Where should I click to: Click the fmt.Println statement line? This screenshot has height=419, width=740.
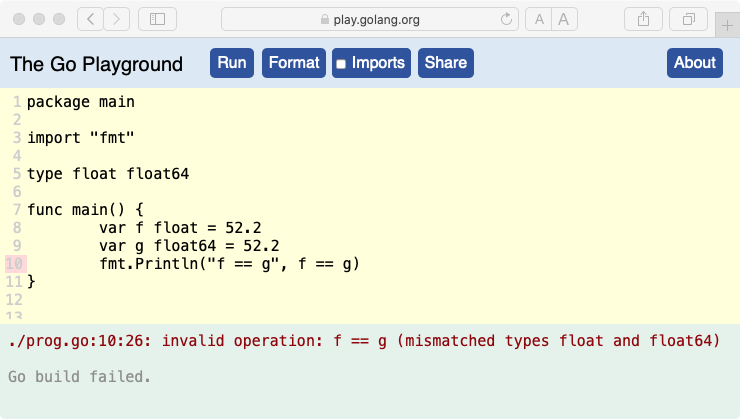click(229, 264)
